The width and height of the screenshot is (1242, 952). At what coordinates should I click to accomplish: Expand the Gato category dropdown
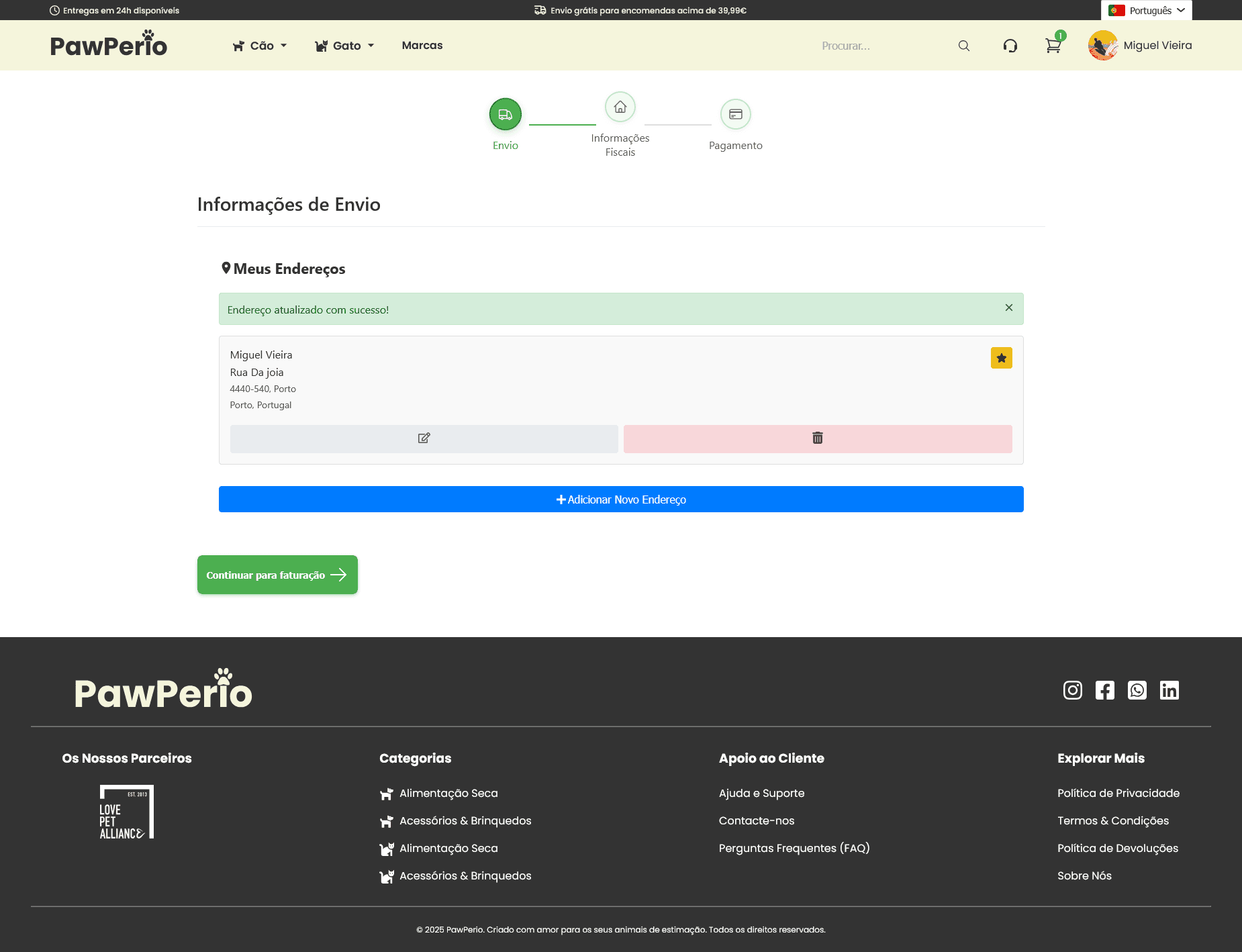[x=344, y=45]
